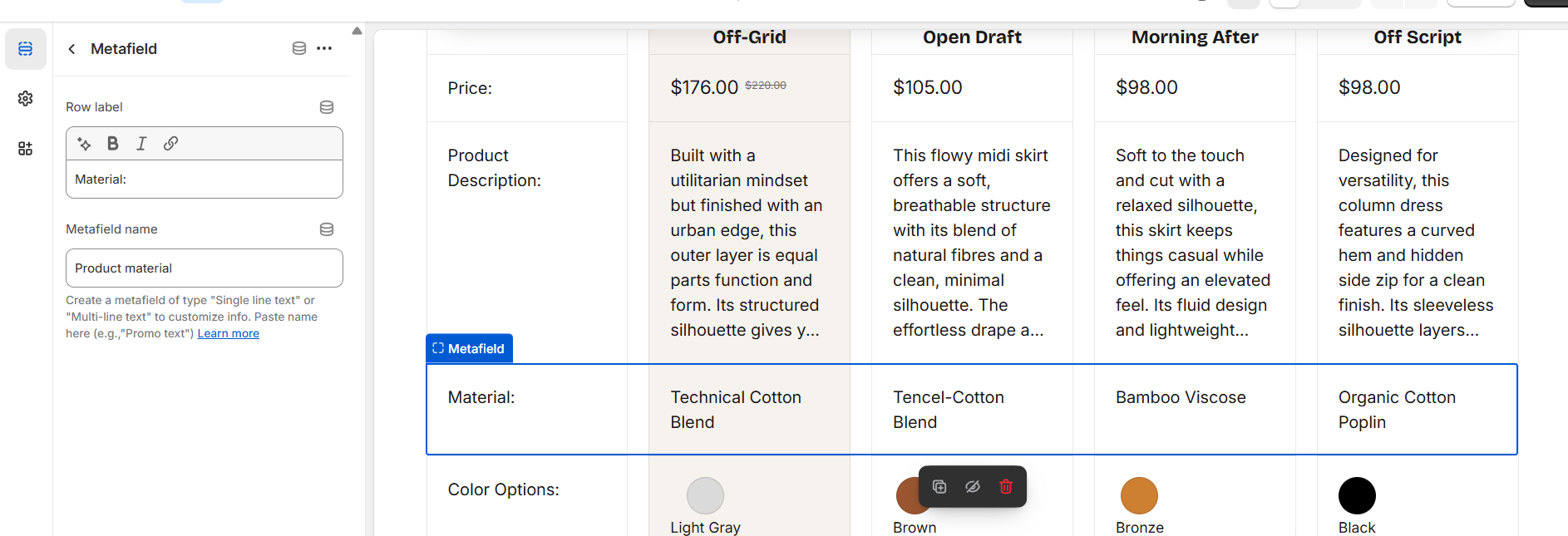Click the Metafield name input field
1568x536 pixels.
[x=205, y=268]
